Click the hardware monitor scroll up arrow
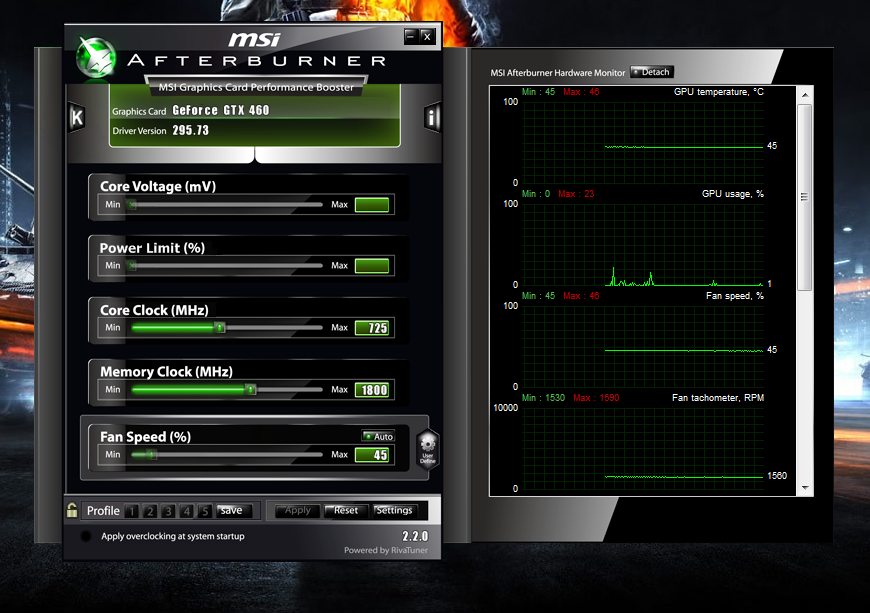 pyautogui.click(x=805, y=95)
